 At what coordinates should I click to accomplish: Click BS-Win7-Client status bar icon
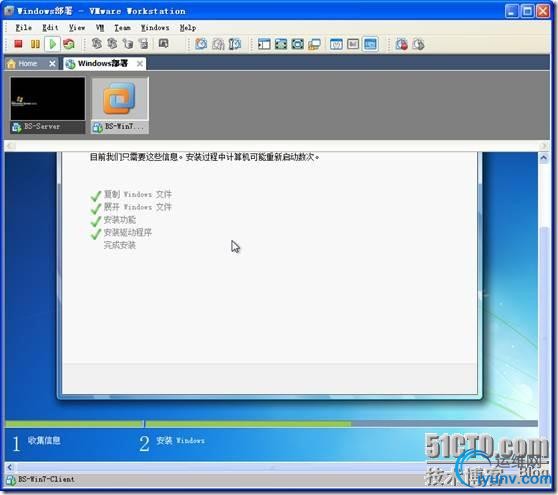tap(11, 480)
